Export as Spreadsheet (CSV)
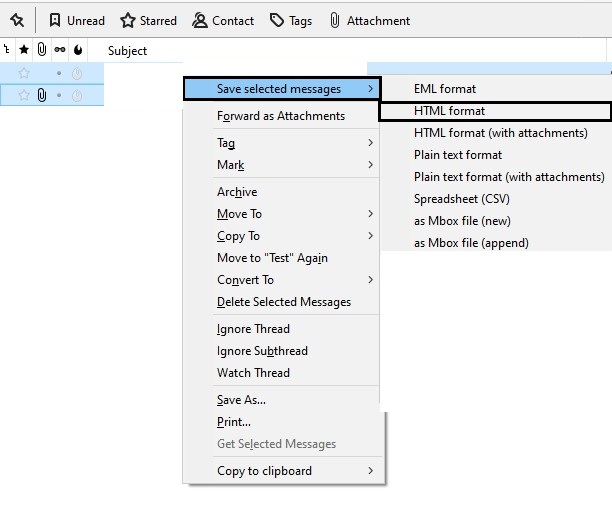Screen dimensions: 612x505 coord(496,199)
